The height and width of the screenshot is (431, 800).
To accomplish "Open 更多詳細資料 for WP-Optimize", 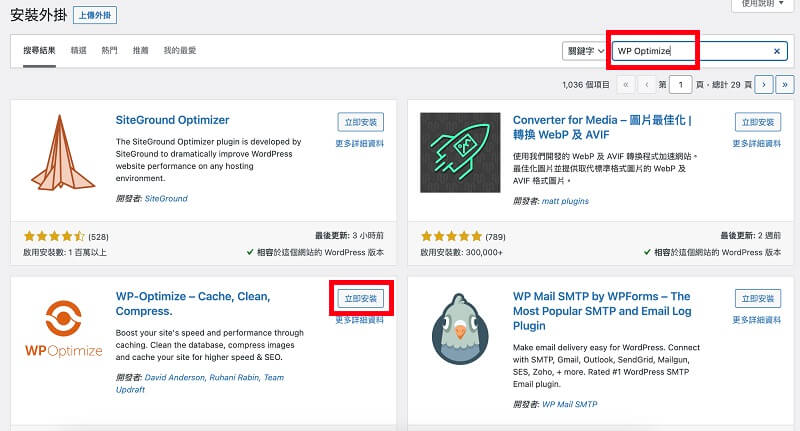I will (359, 320).
